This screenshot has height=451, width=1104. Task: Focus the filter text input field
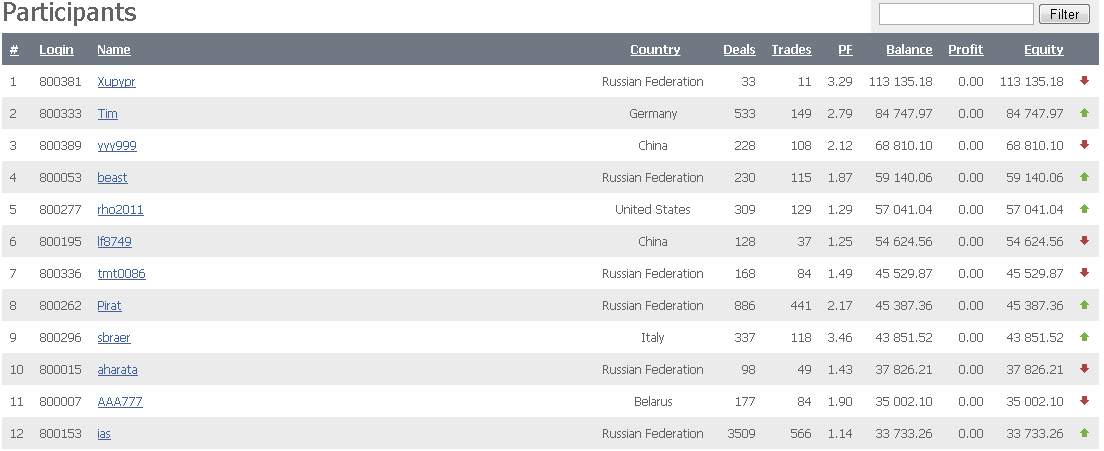click(955, 14)
